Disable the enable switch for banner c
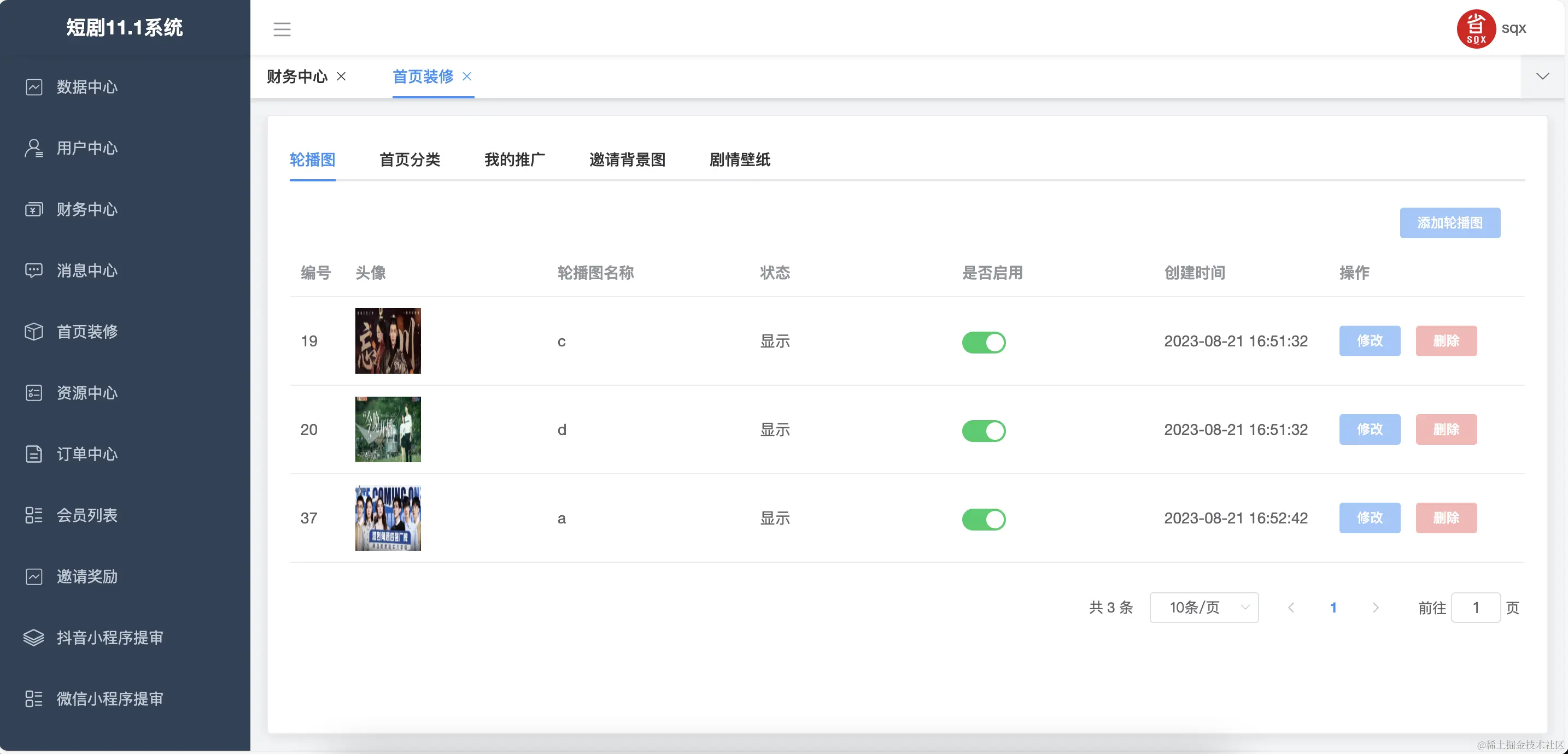This screenshot has width=1568, height=754. 984,342
